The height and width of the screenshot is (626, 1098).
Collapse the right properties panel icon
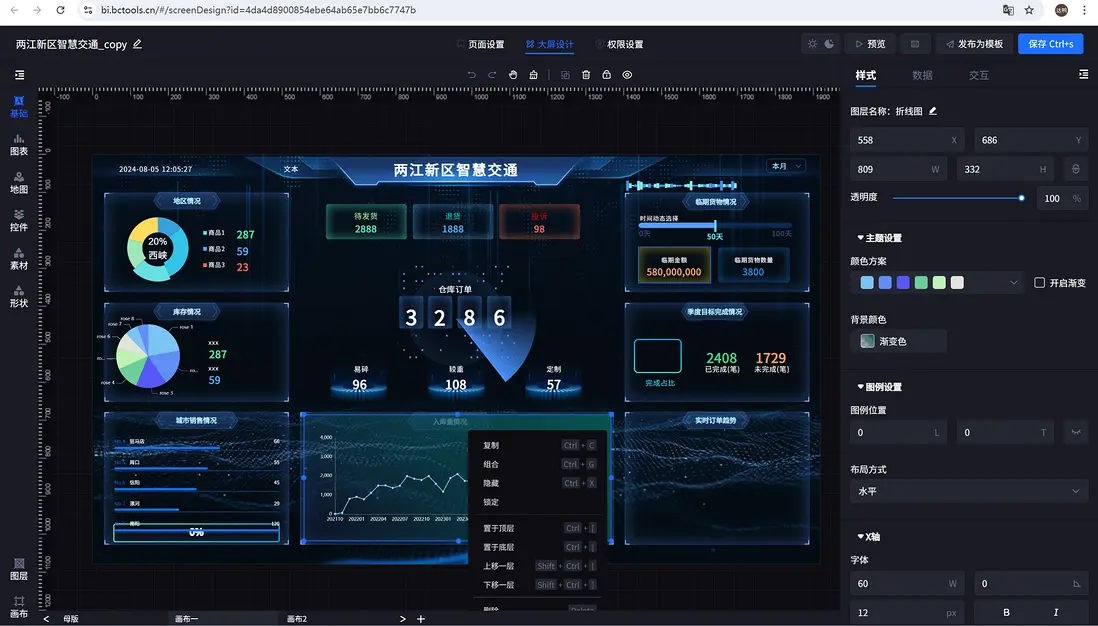pyautogui.click(x=1083, y=74)
